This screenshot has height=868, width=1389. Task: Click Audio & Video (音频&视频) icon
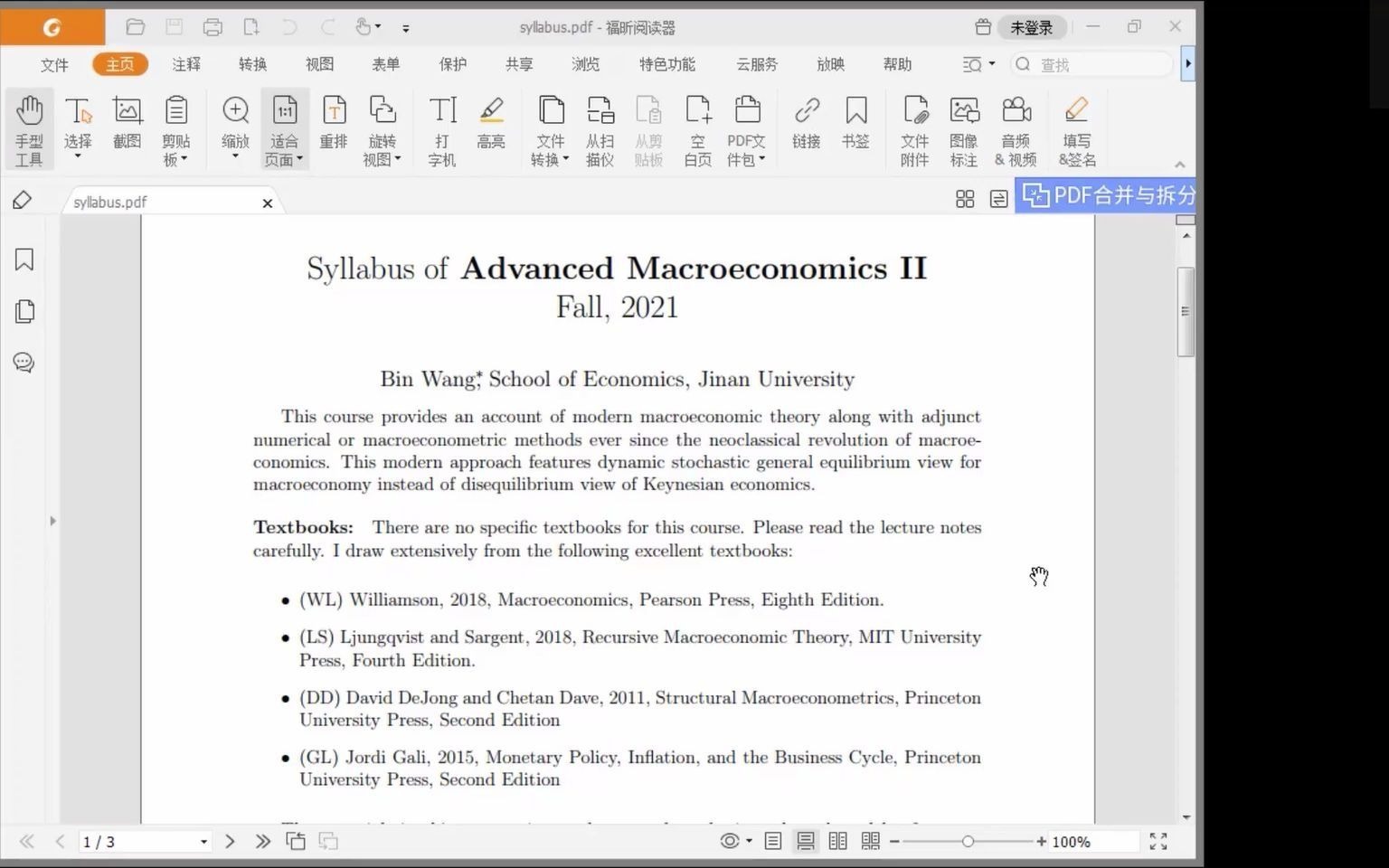(1016, 130)
